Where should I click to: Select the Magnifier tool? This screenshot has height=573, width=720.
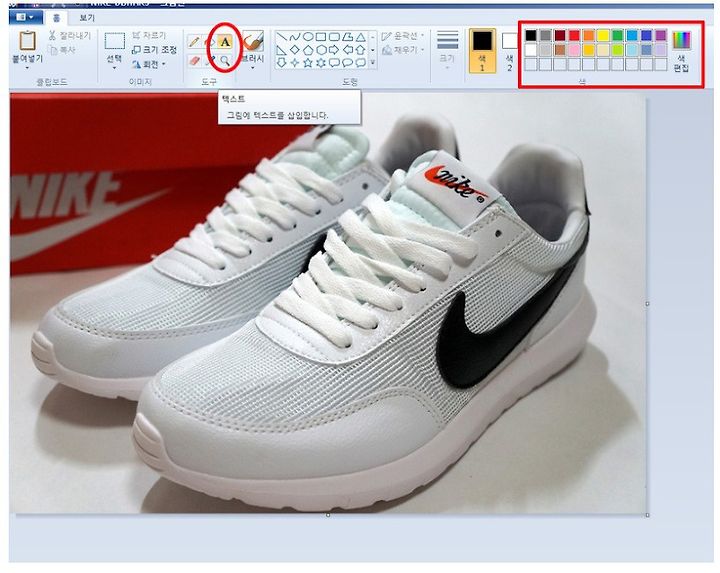click(x=225, y=61)
